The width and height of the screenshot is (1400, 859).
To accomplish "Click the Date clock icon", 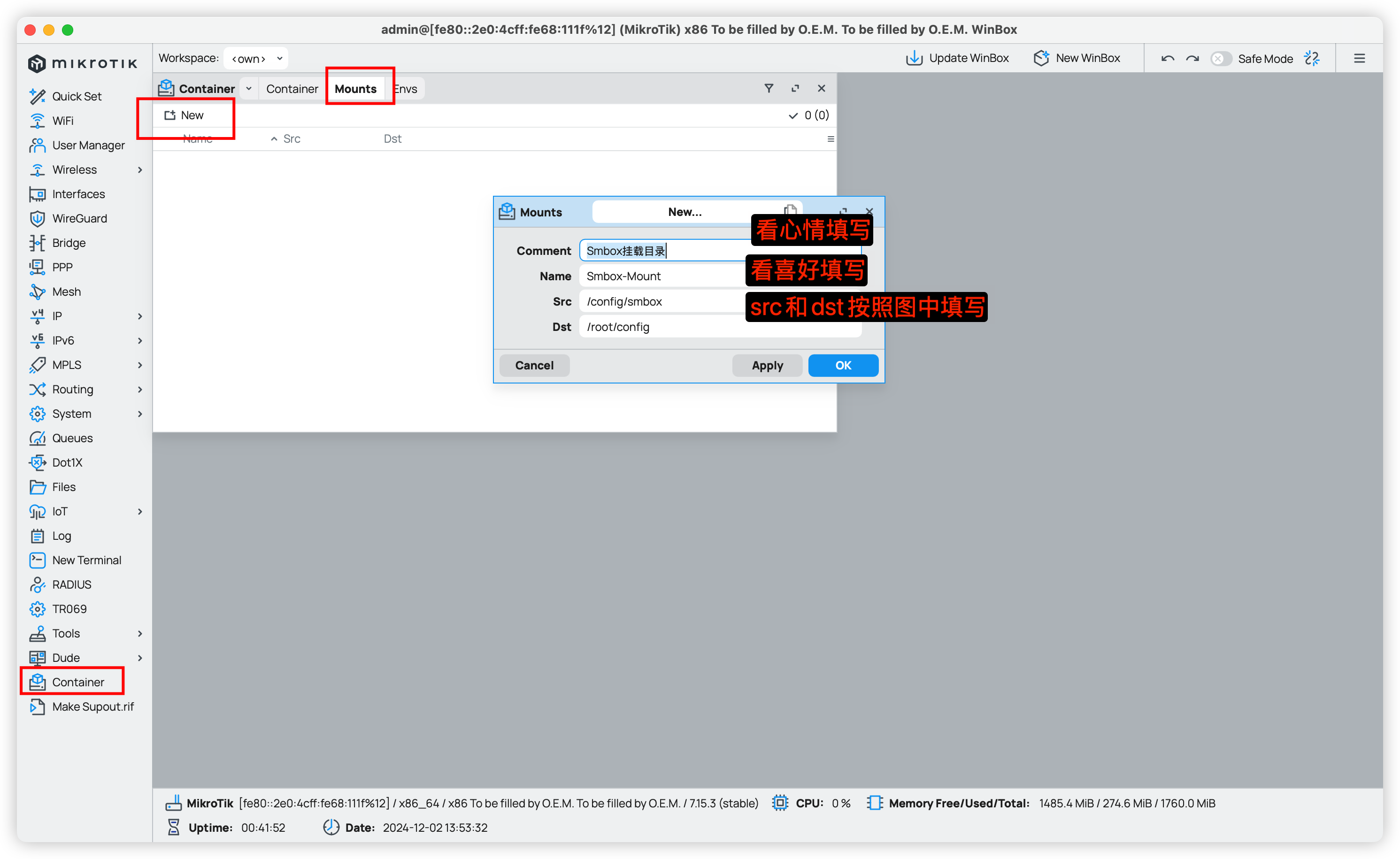I will tap(331, 827).
